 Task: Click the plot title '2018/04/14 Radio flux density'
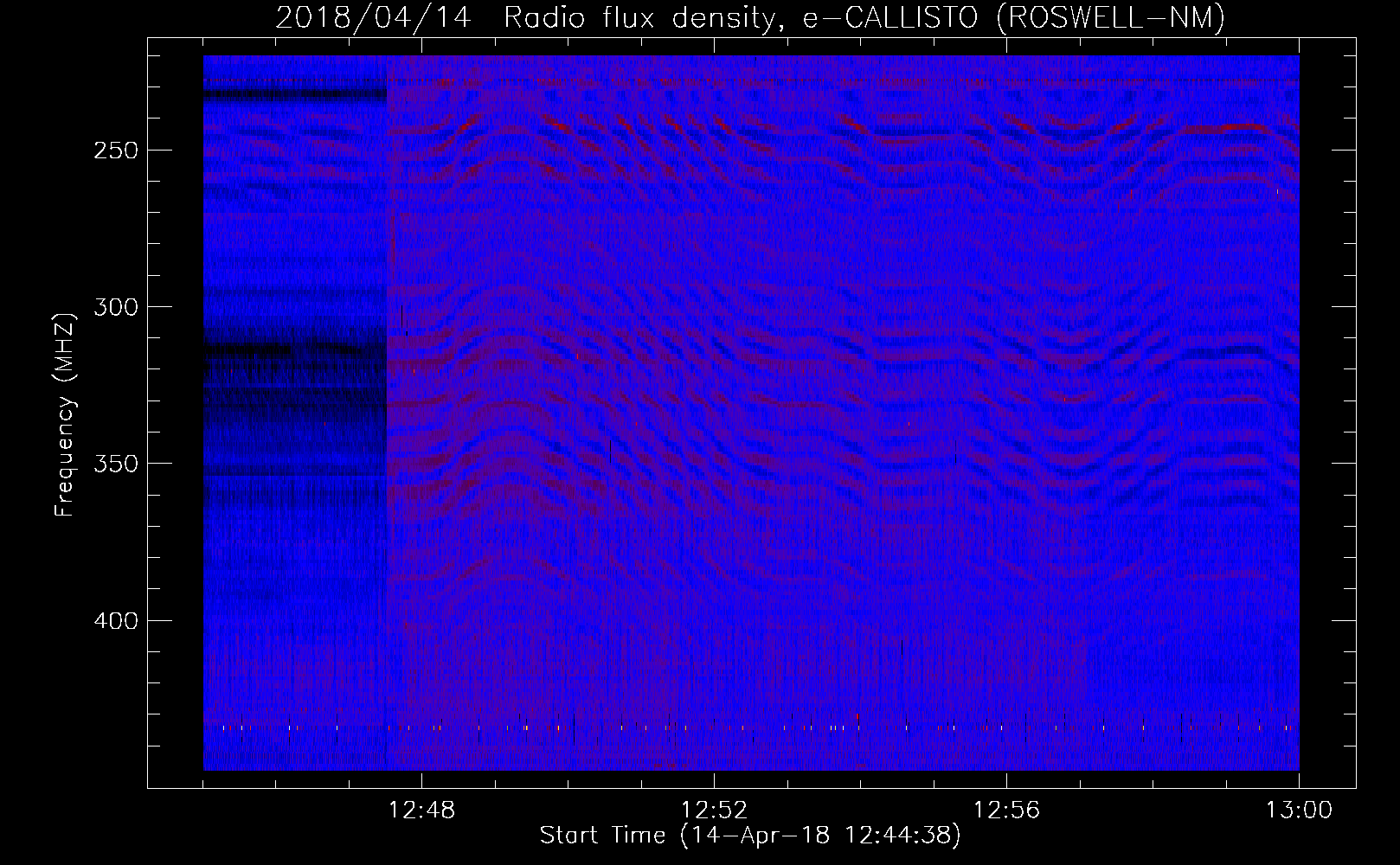[x=750, y=17]
